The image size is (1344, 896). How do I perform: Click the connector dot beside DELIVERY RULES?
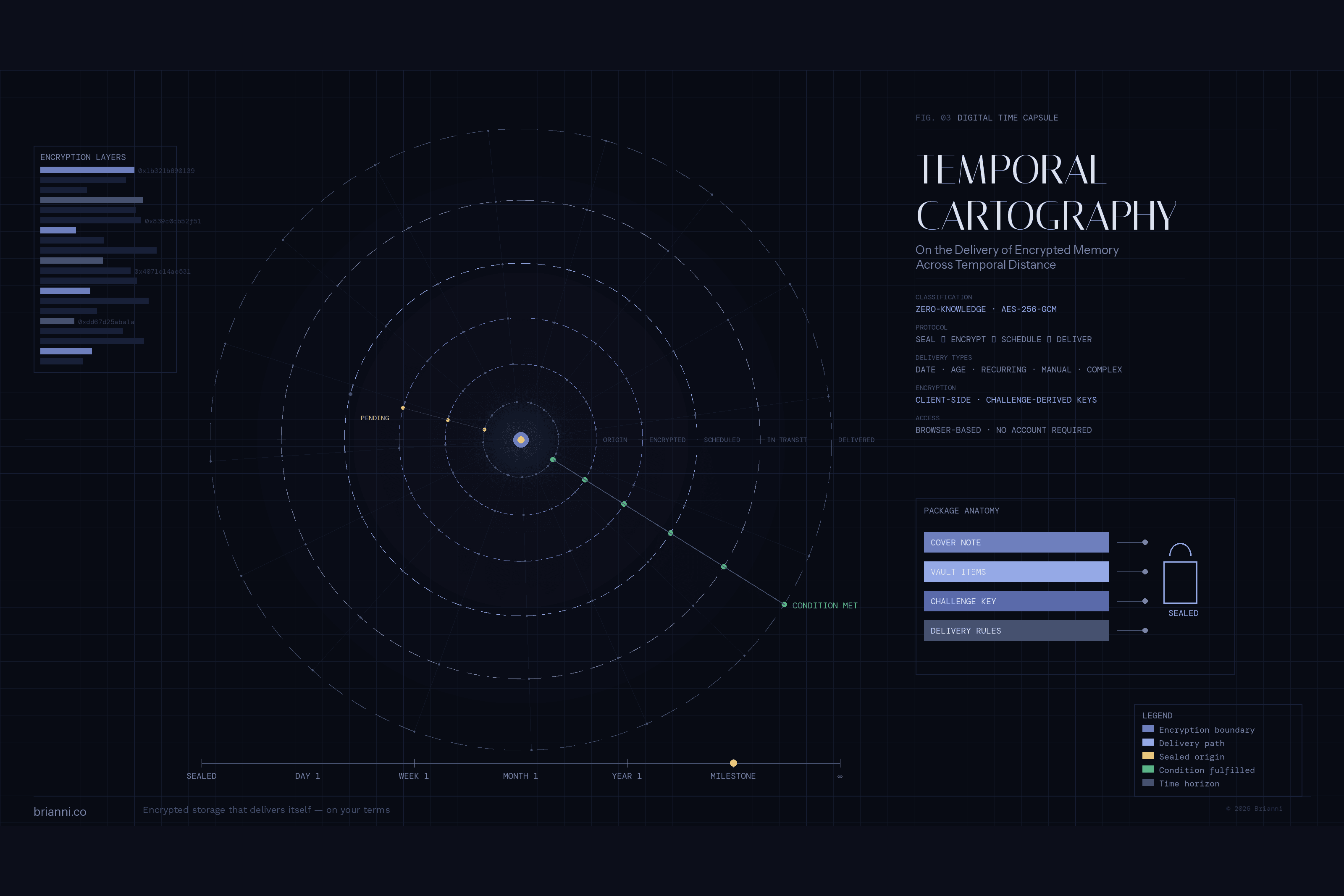(1144, 630)
